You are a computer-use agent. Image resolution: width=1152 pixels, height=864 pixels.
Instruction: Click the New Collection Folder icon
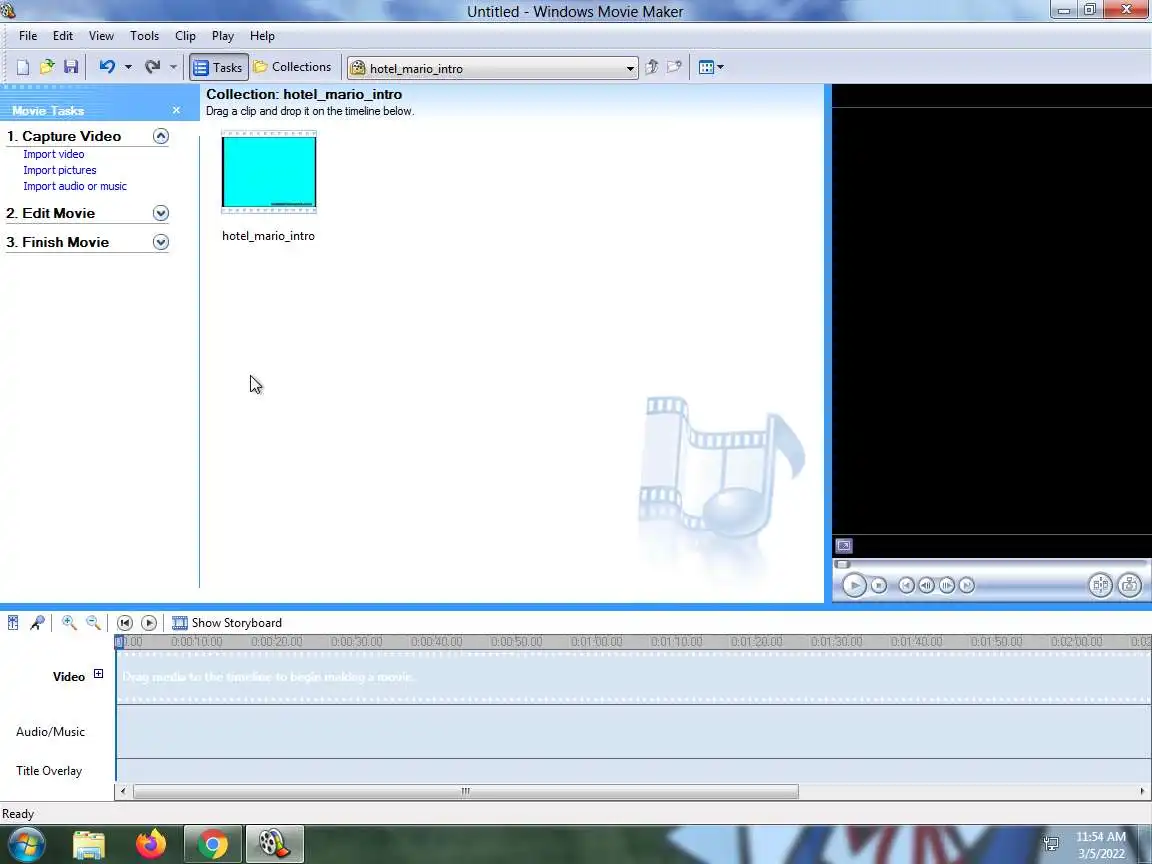coord(674,68)
